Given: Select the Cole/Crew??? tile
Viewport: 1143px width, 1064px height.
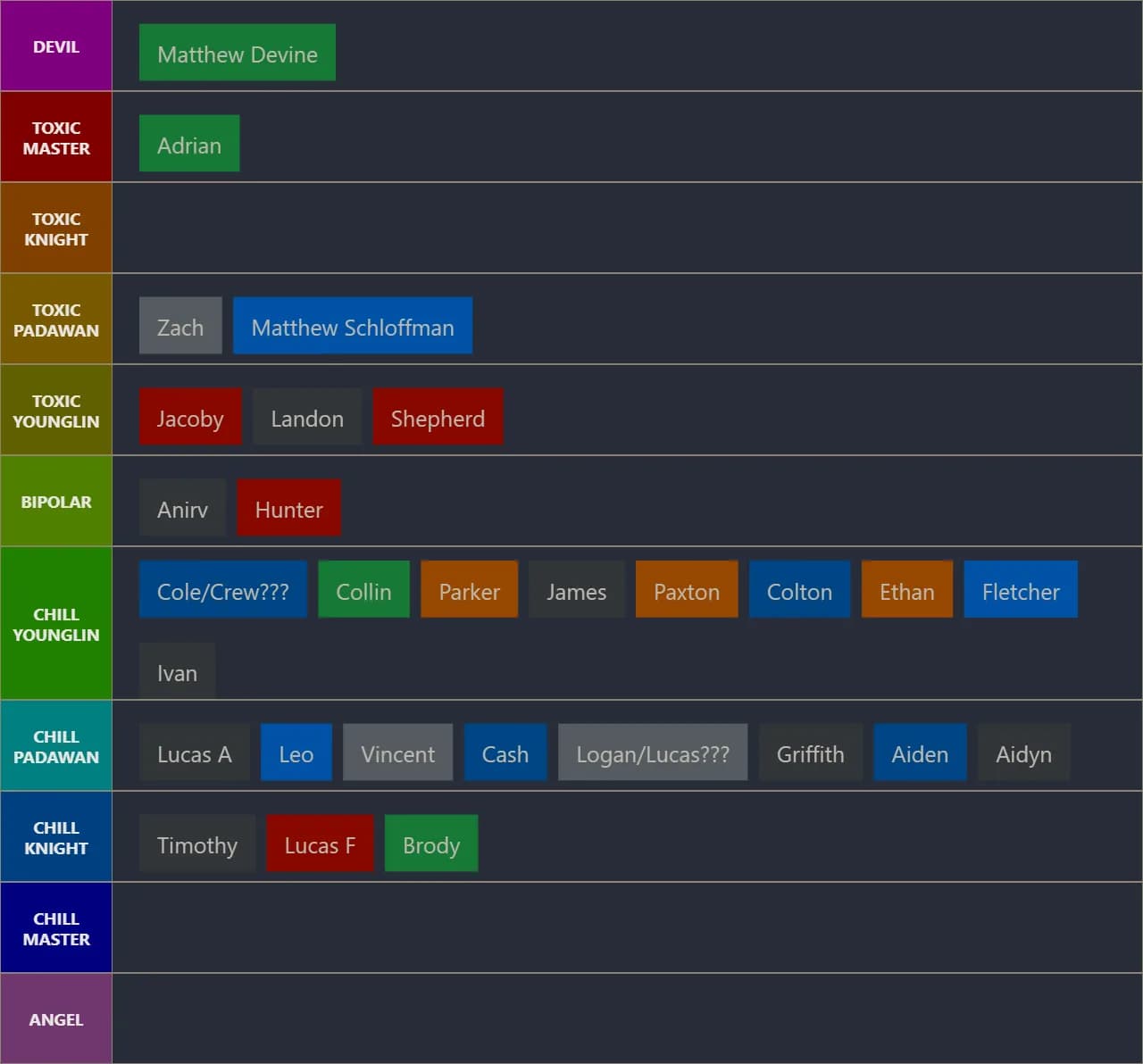Looking at the screenshot, I should pyautogui.click(x=222, y=591).
